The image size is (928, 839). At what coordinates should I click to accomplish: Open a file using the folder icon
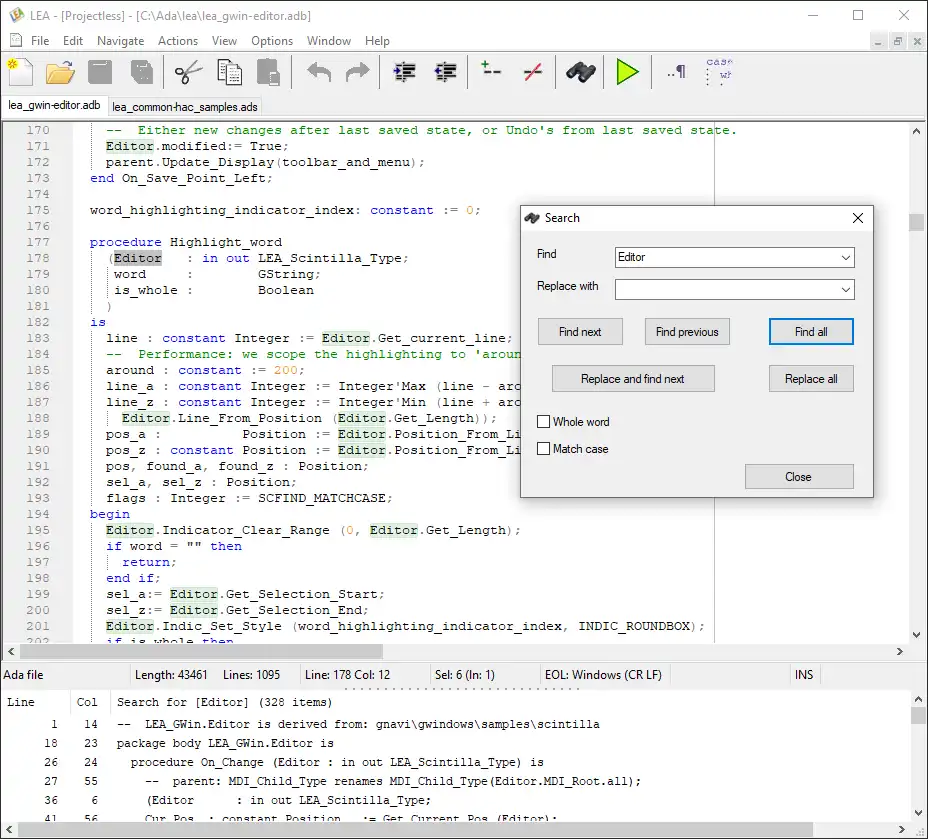click(60, 72)
